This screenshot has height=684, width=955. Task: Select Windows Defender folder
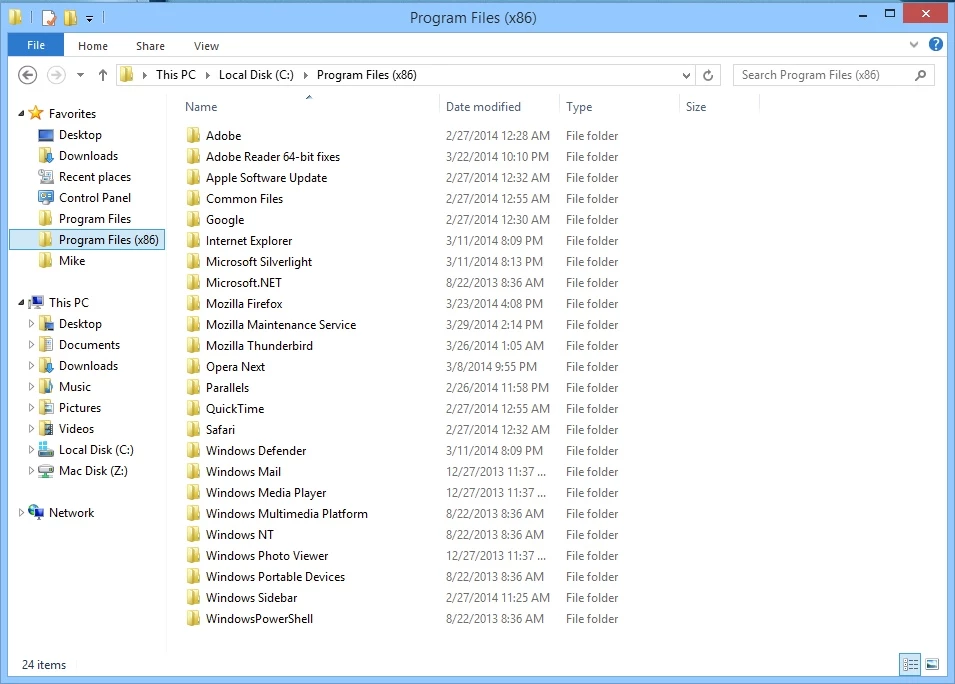(256, 451)
